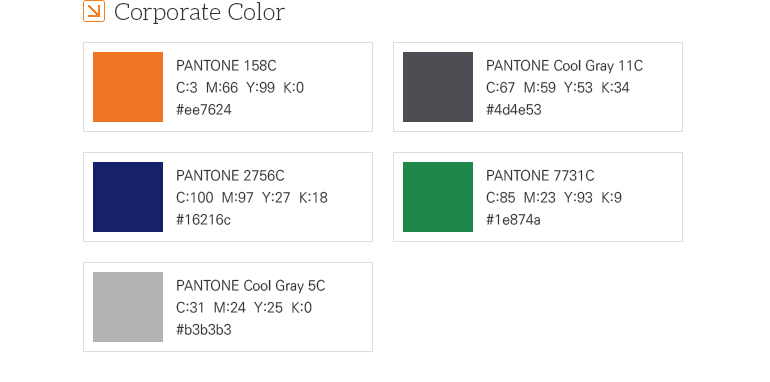Click the PANTONE Cool Gray 11C label
770x382 pixels.
click(x=564, y=66)
